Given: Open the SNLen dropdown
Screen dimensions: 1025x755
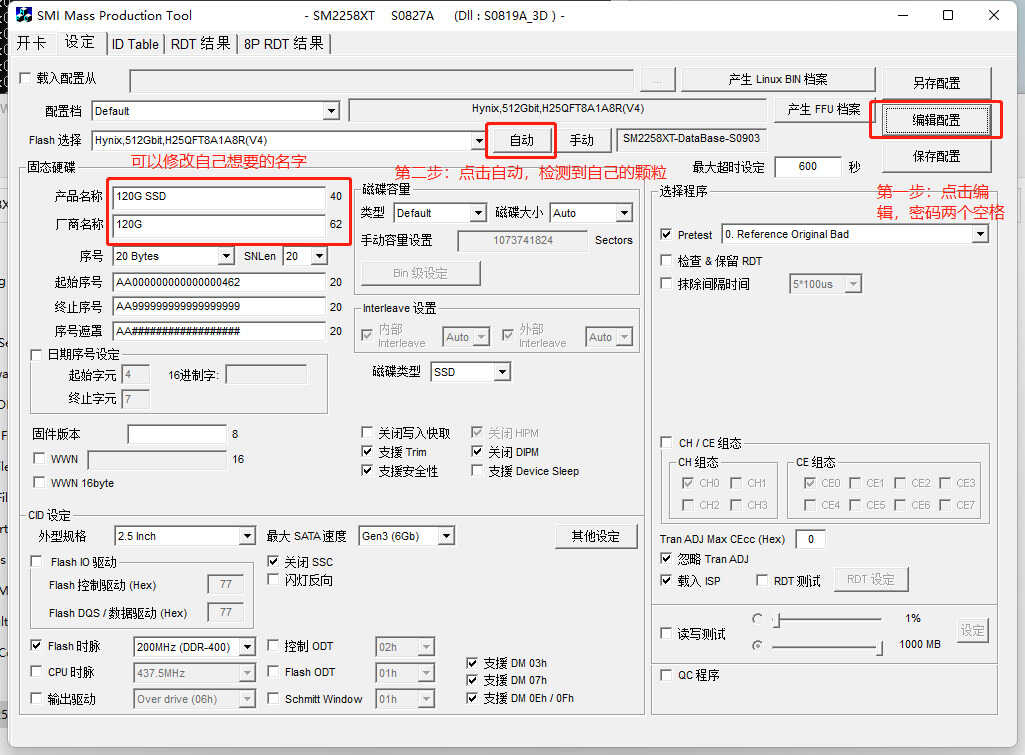Looking at the screenshot, I should tap(319, 256).
